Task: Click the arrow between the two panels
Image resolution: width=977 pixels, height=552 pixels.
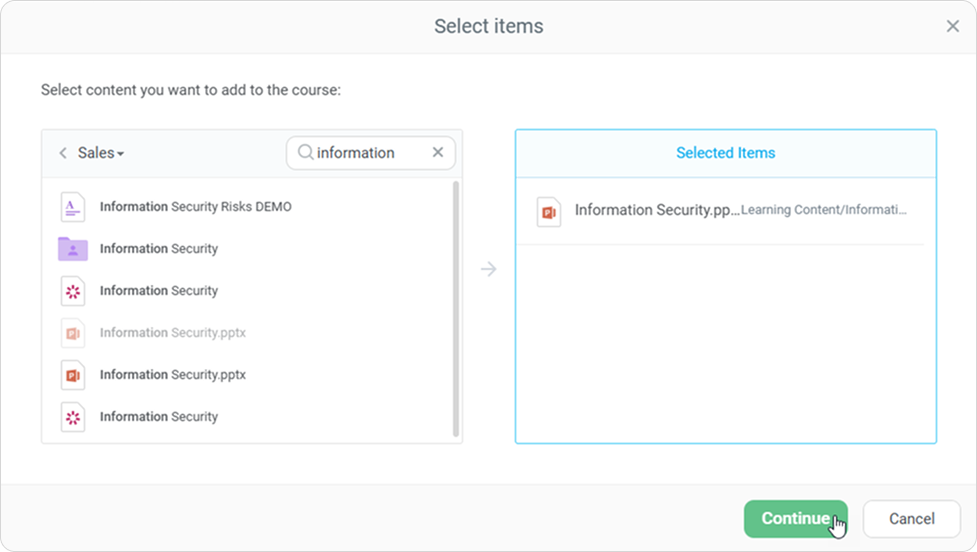Action: (488, 269)
